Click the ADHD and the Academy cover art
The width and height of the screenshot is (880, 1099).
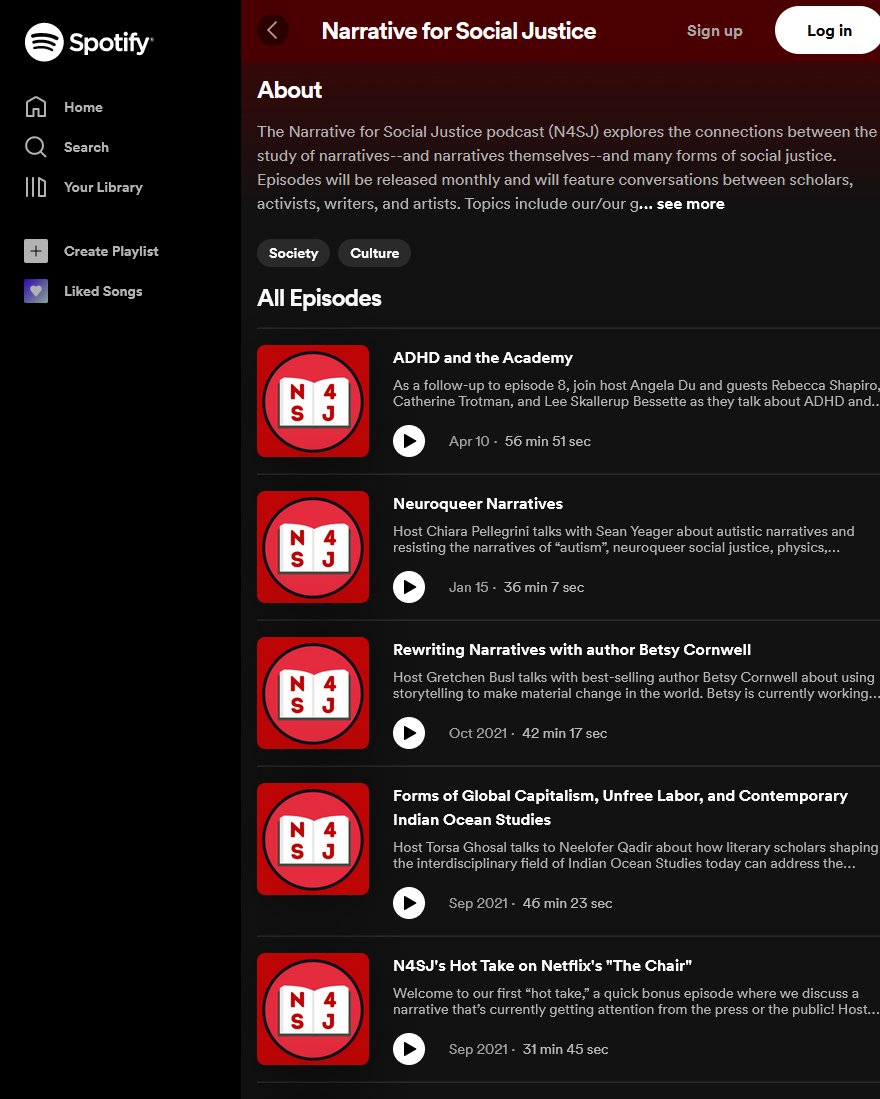313,401
